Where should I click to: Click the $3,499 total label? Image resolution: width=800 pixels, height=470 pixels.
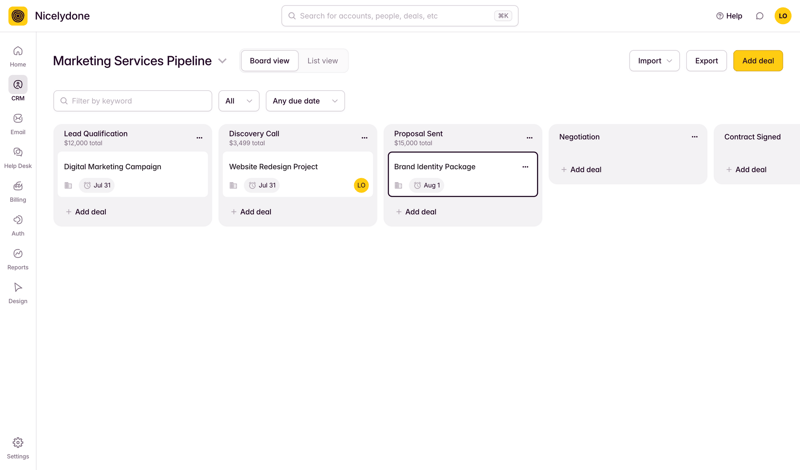click(247, 143)
